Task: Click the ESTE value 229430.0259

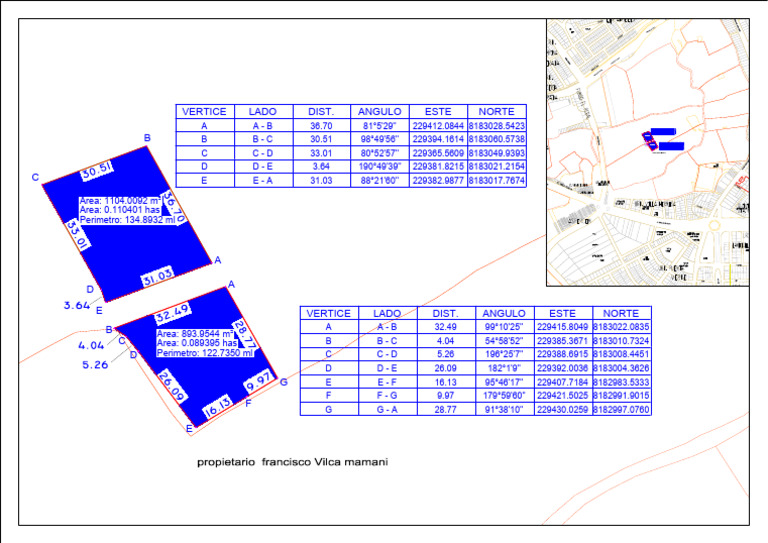Action: [x=562, y=410]
